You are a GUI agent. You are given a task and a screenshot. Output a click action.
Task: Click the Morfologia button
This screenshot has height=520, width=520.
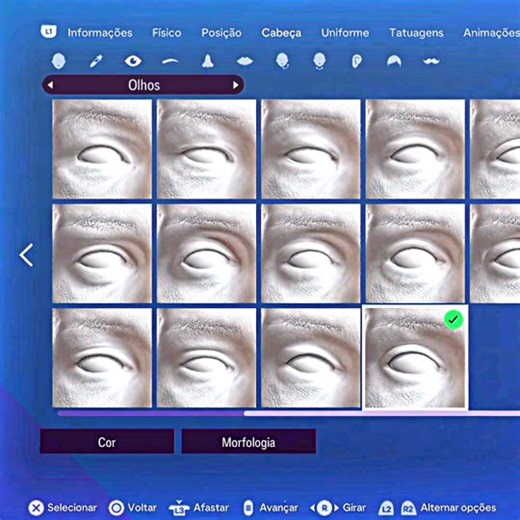click(249, 442)
